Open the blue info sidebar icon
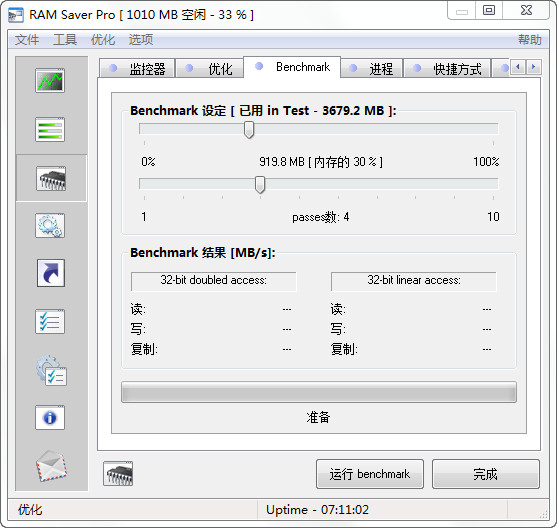 coord(50,417)
